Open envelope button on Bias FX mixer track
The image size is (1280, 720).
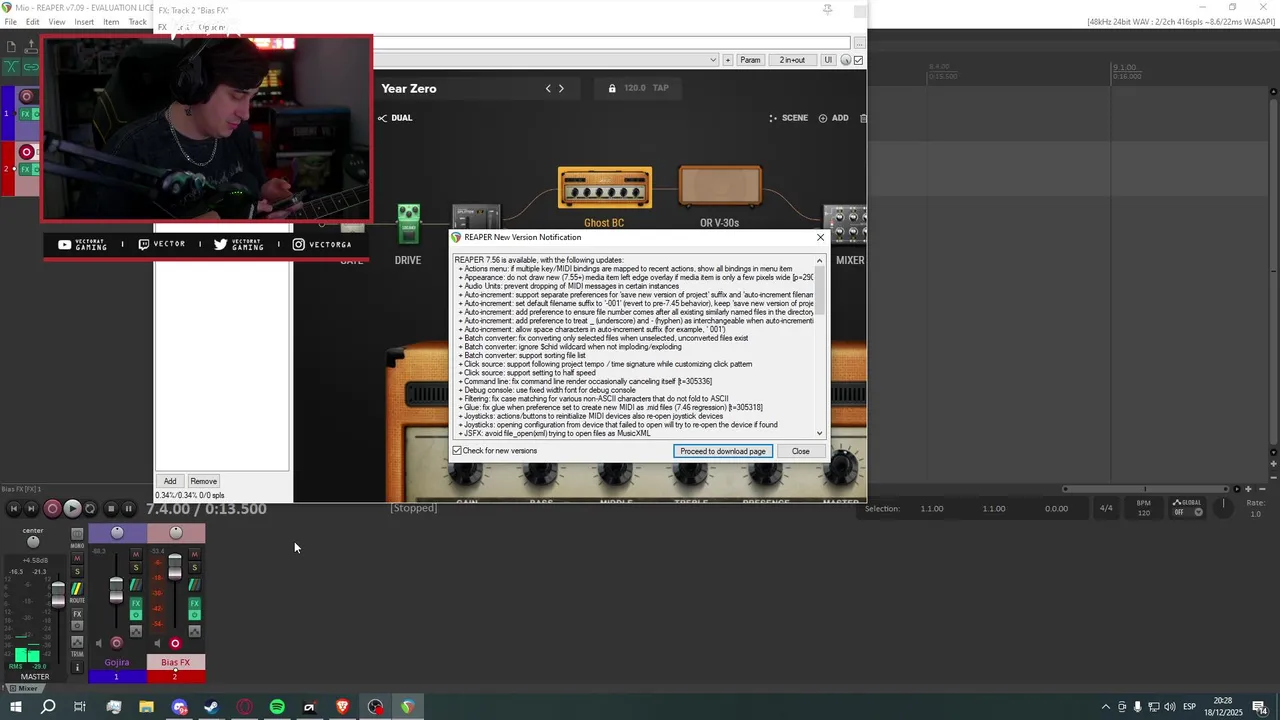point(194,631)
